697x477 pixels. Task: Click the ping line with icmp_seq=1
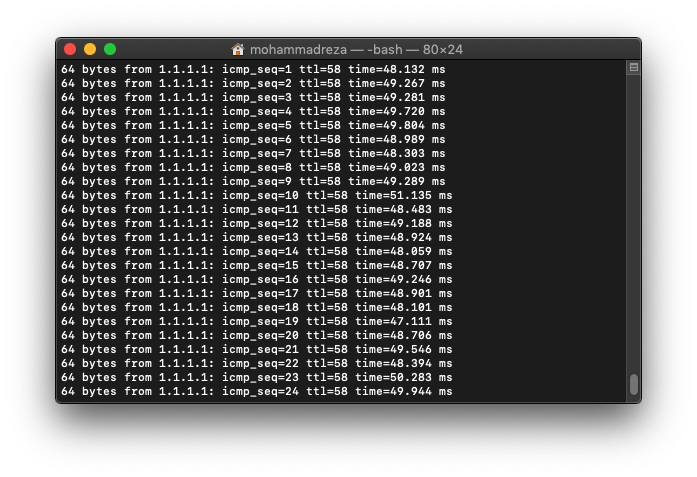[x=253, y=69]
